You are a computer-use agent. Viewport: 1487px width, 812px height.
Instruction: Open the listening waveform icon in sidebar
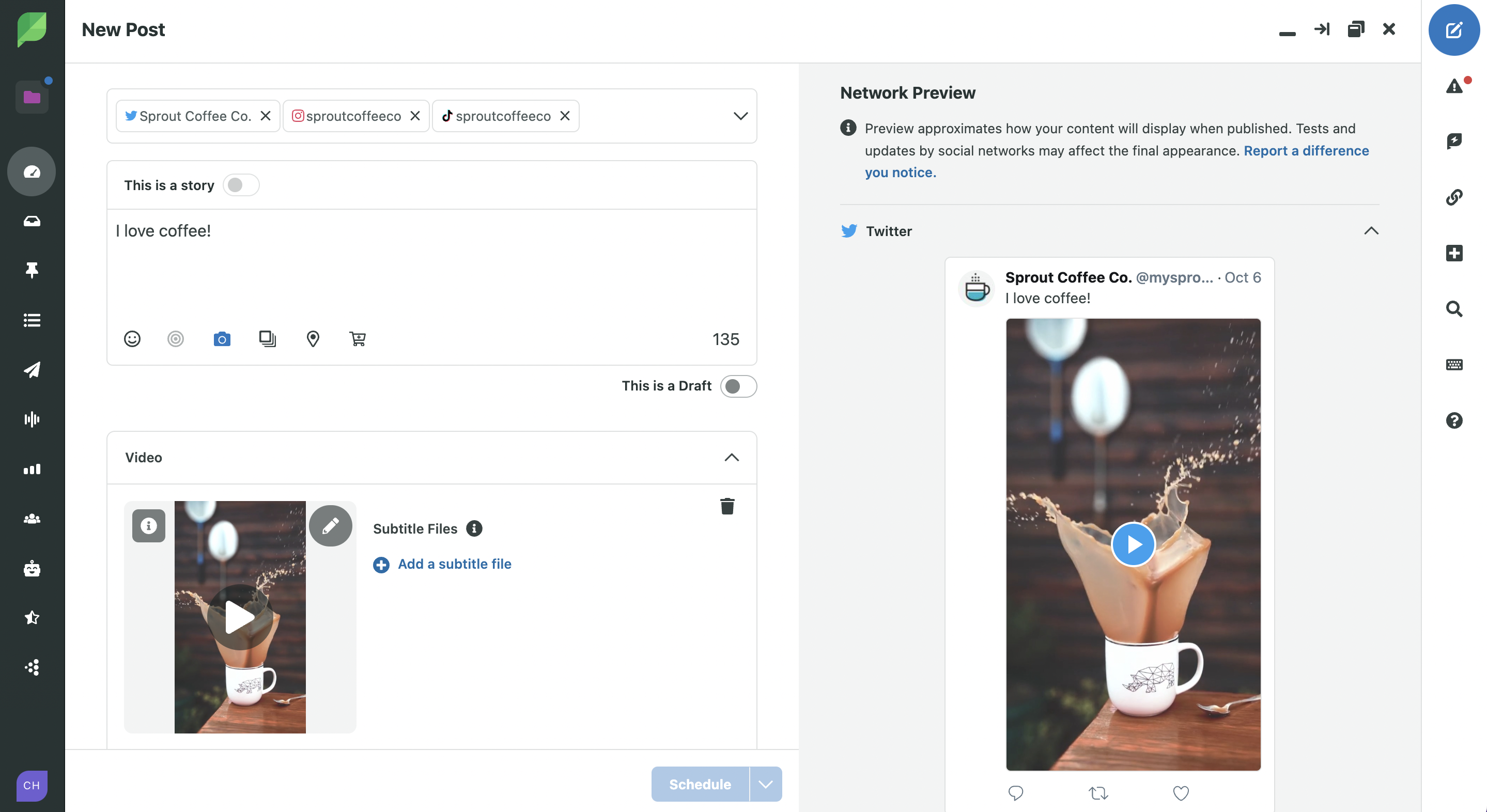coord(32,419)
